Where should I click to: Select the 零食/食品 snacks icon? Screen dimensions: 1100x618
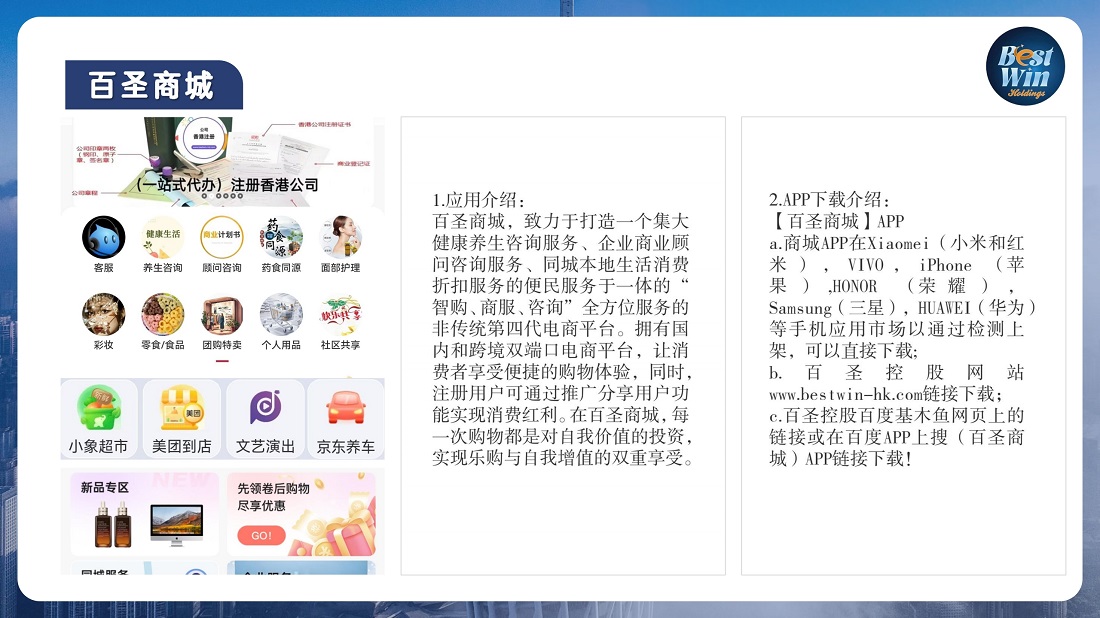(x=162, y=315)
